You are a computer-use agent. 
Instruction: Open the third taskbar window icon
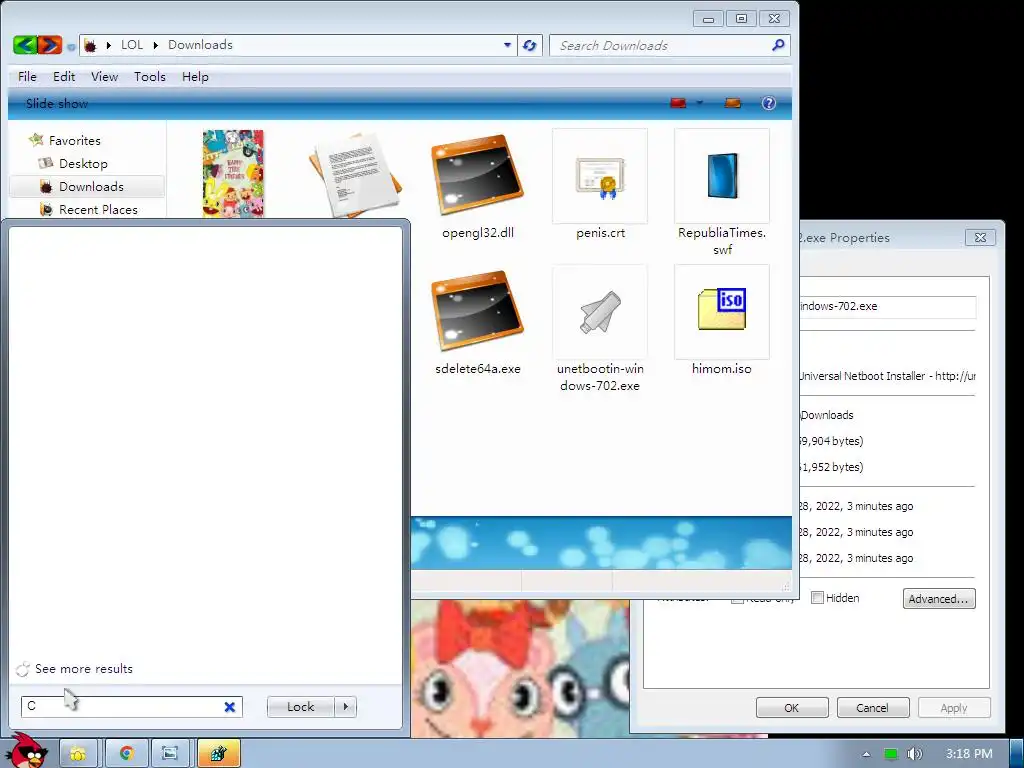coord(170,754)
